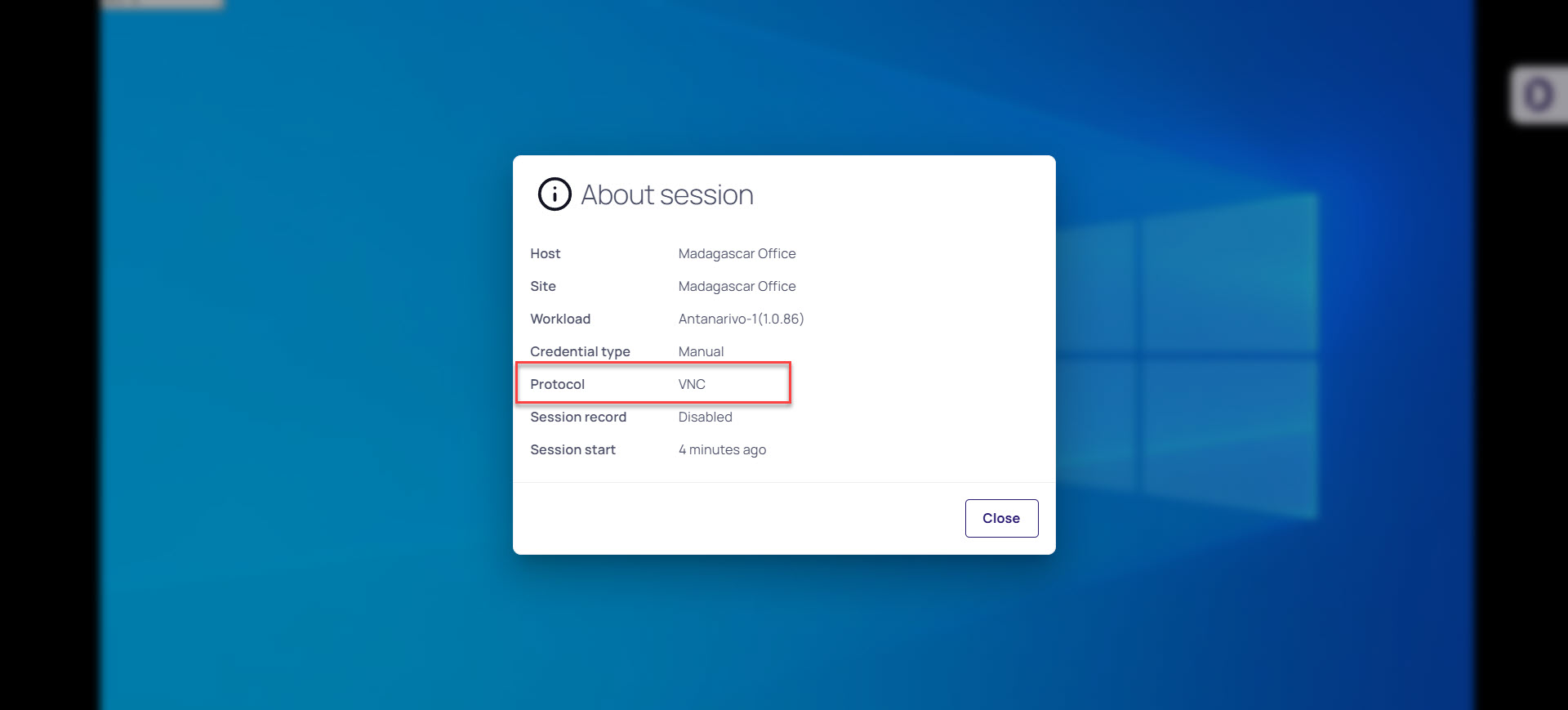Select the 4 minutes ago timestamp

coord(722,449)
